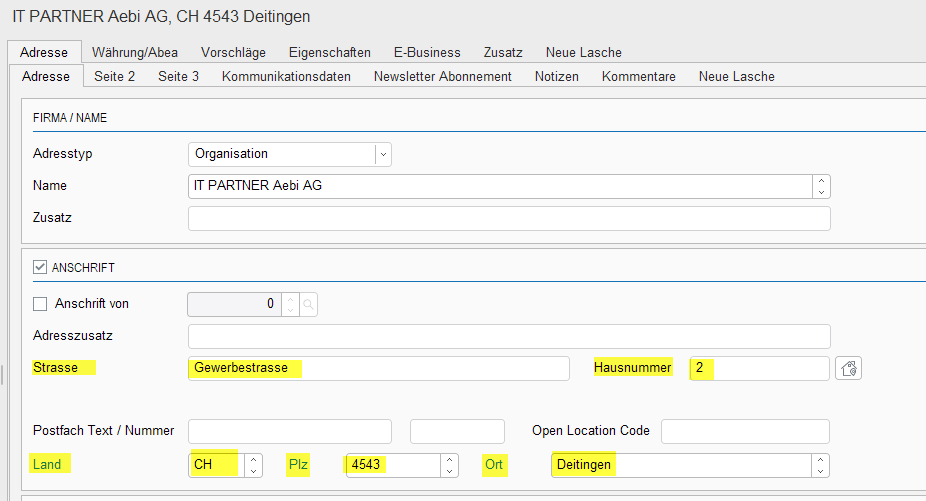926x501 pixels.
Task: Click the Strasse field Gewerbestrasse
Action: (379, 368)
